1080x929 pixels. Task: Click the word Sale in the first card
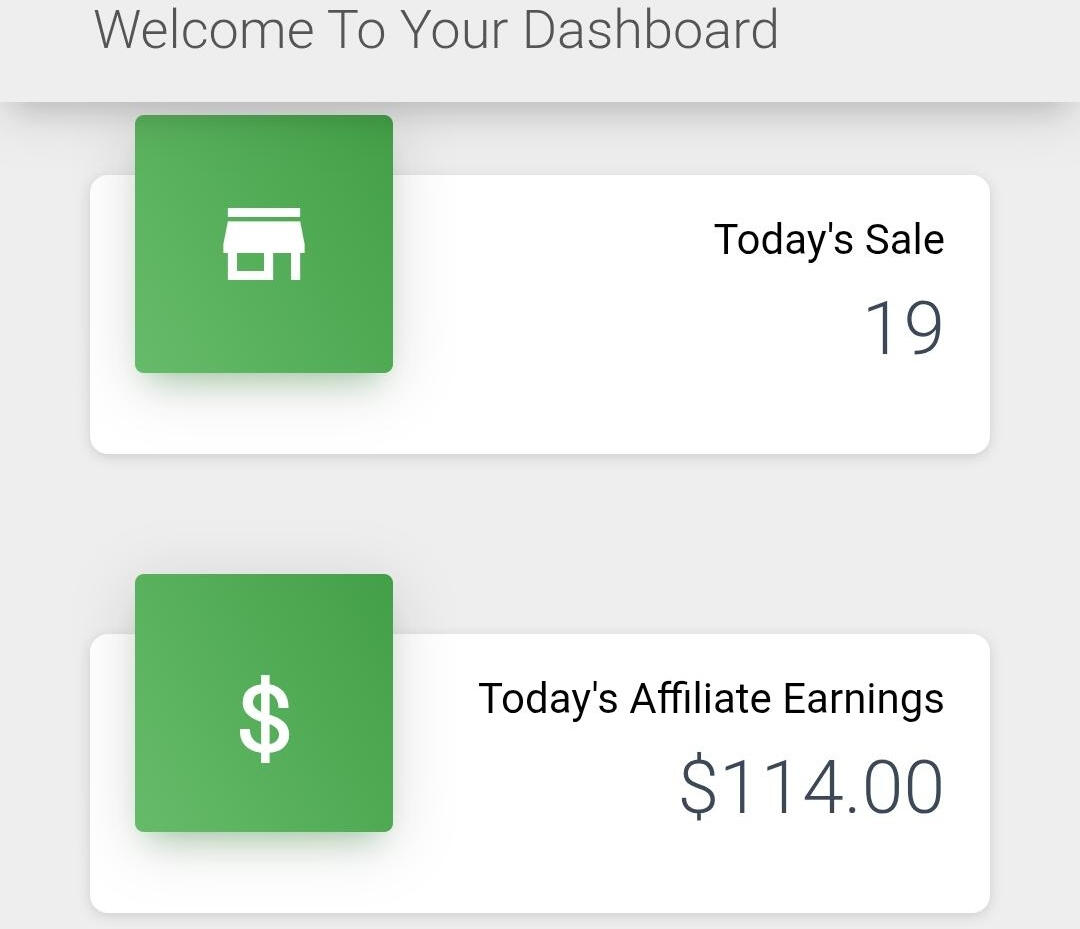[904, 240]
